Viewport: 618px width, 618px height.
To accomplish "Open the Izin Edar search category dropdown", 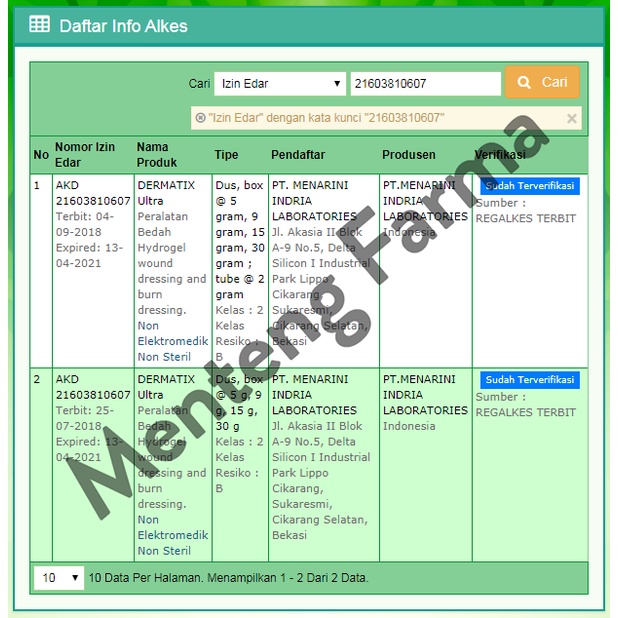I will [x=280, y=84].
